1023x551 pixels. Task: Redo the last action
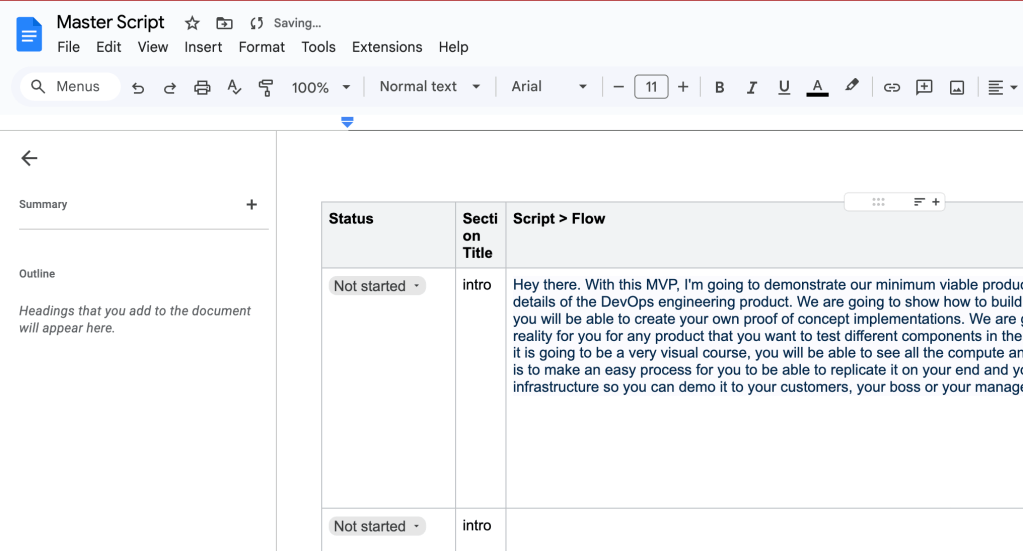(x=170, y=87)
